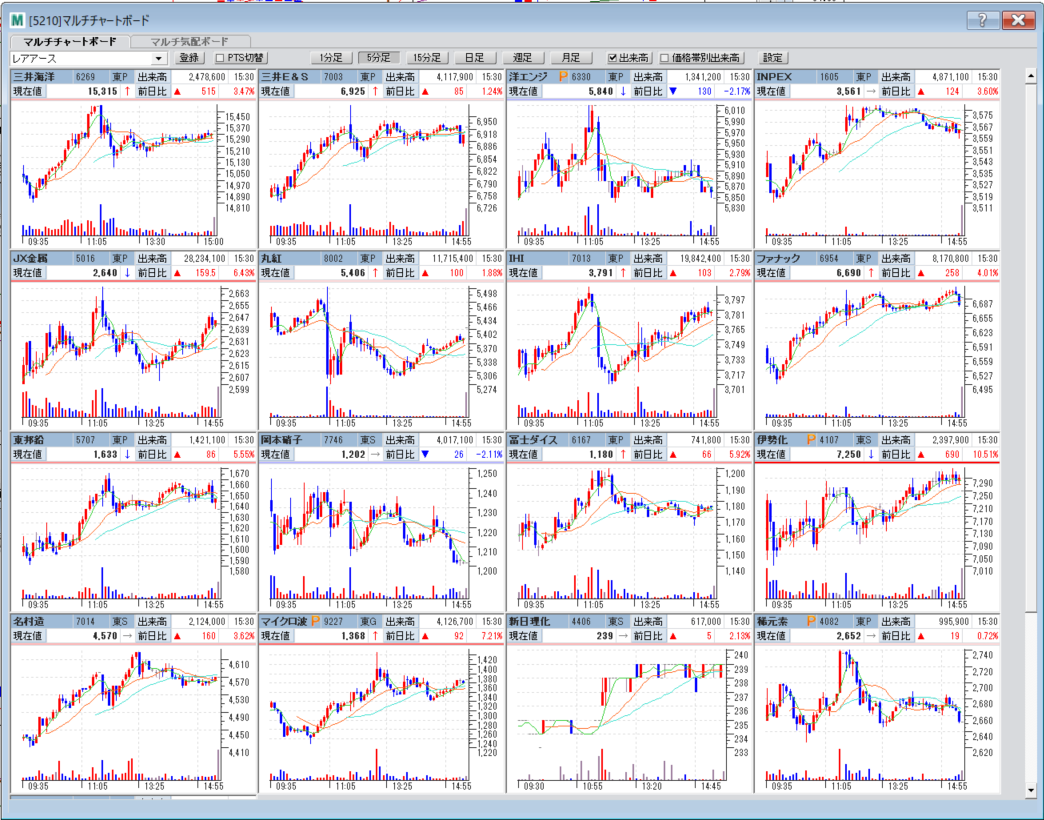Click the green M application icon
The height and width of the screenshot is (820, 1044).
[17, 20]
